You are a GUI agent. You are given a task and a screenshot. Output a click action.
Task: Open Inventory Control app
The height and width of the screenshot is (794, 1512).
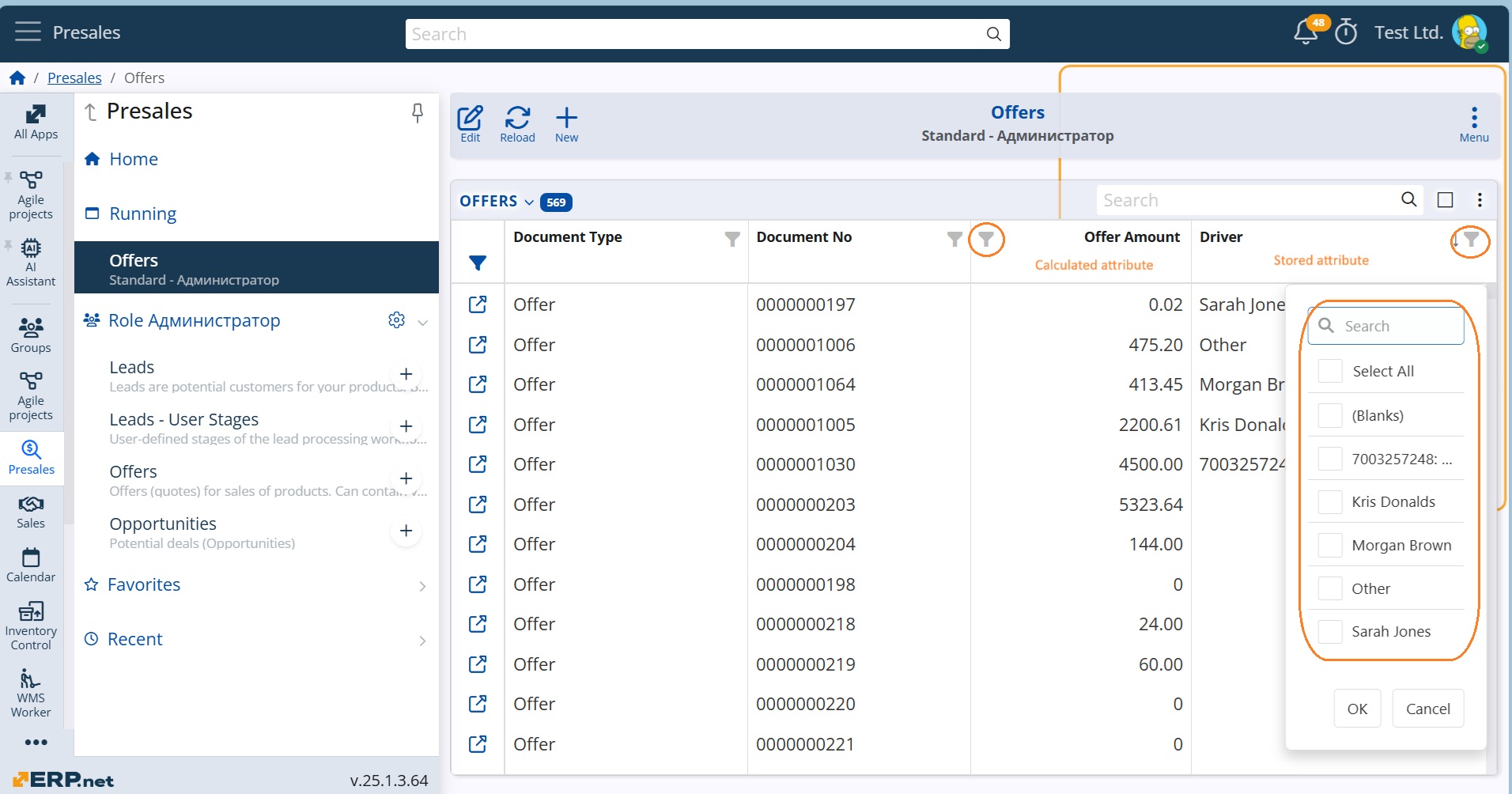coord(31,625)
